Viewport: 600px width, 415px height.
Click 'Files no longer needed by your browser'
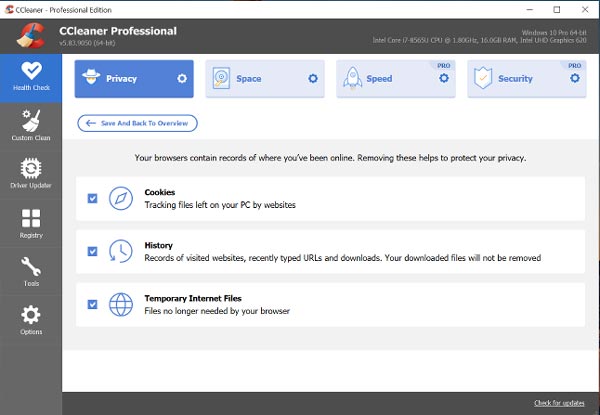click(x=217, y=311)
